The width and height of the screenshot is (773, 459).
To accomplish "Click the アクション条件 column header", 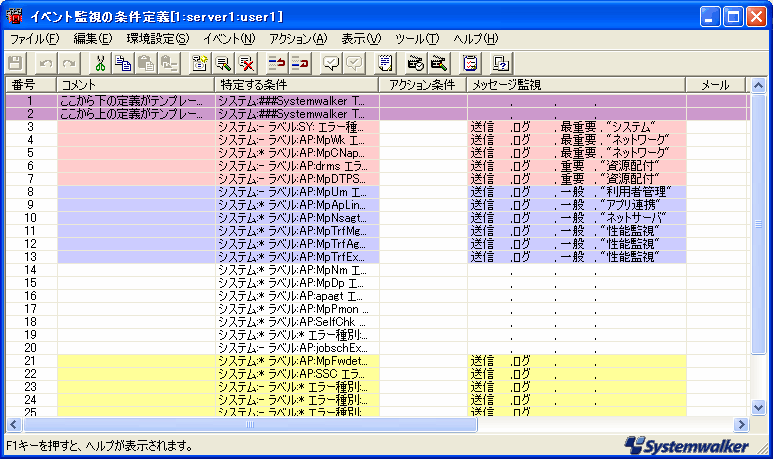I will coord(422,85).
